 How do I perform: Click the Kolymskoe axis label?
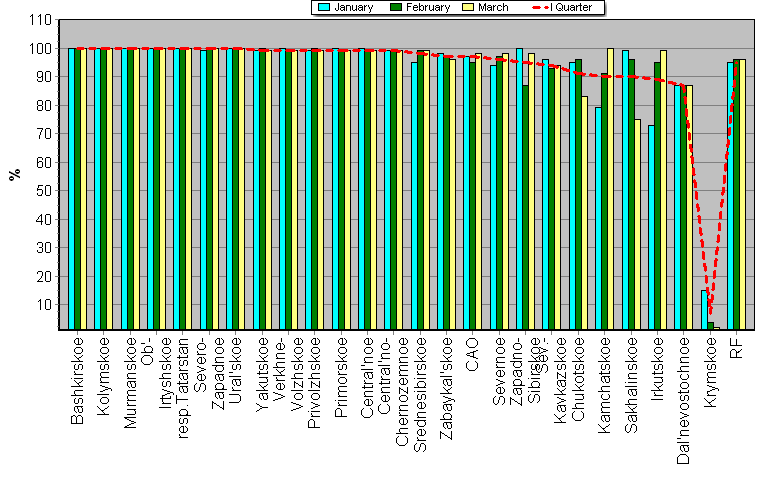[104, 376]
